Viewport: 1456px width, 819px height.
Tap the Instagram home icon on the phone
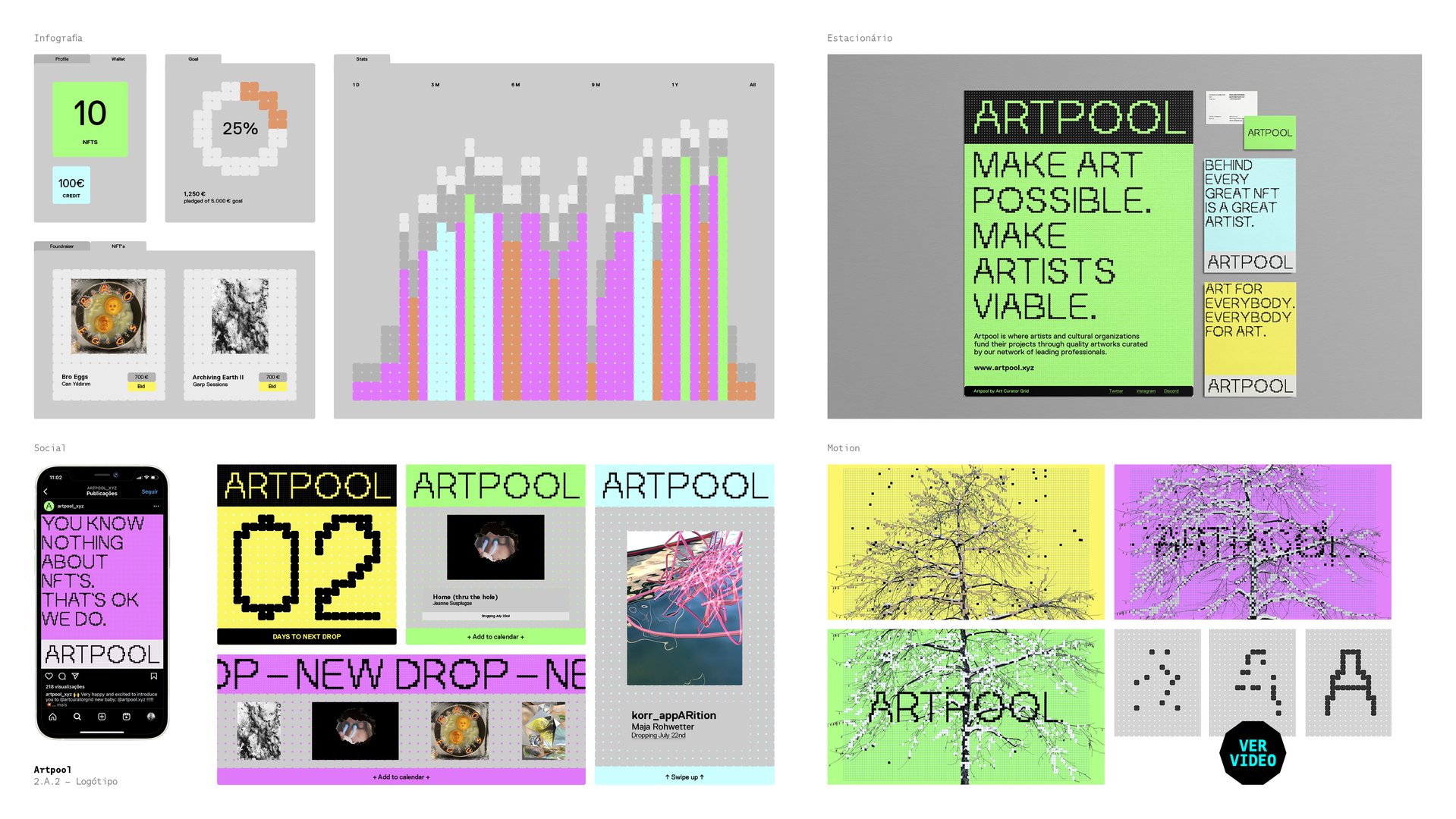(x=52, y=717)
